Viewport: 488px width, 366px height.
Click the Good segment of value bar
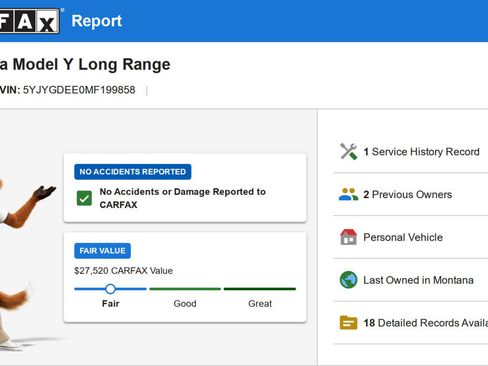tap(185, 289)
